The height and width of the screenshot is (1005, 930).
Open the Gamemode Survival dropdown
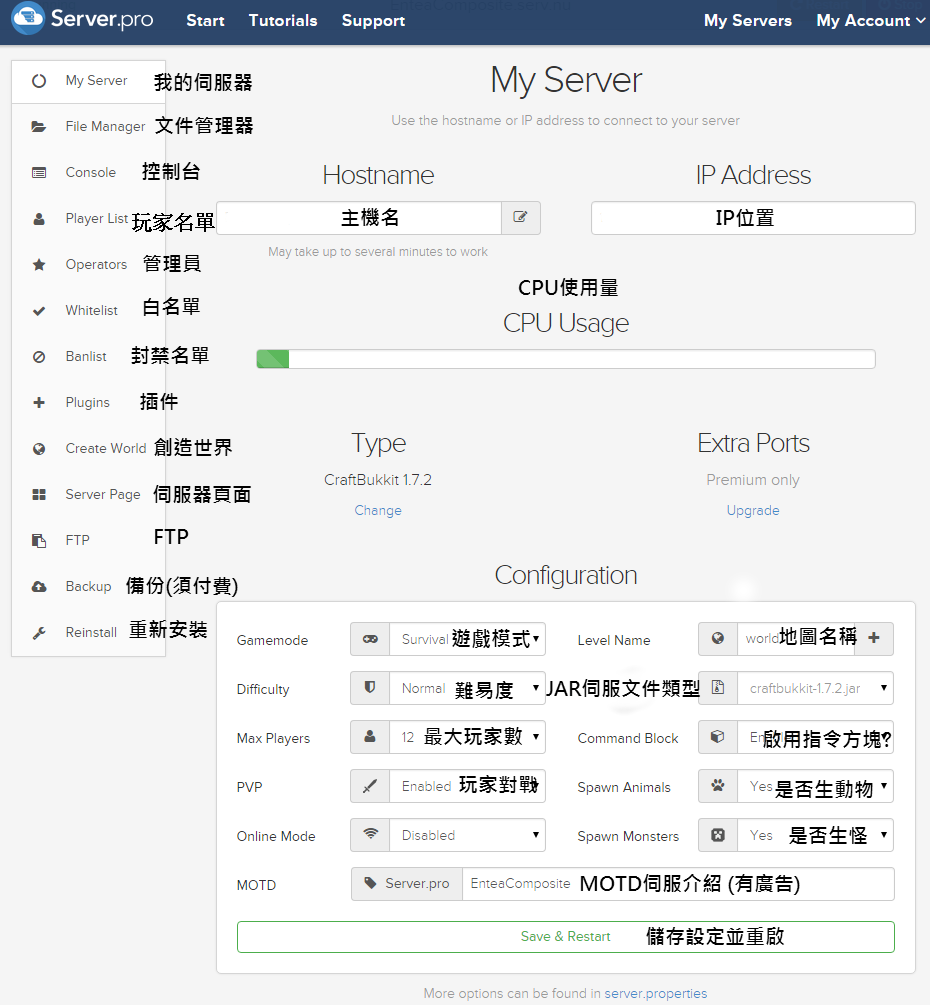tap(467, 639)
